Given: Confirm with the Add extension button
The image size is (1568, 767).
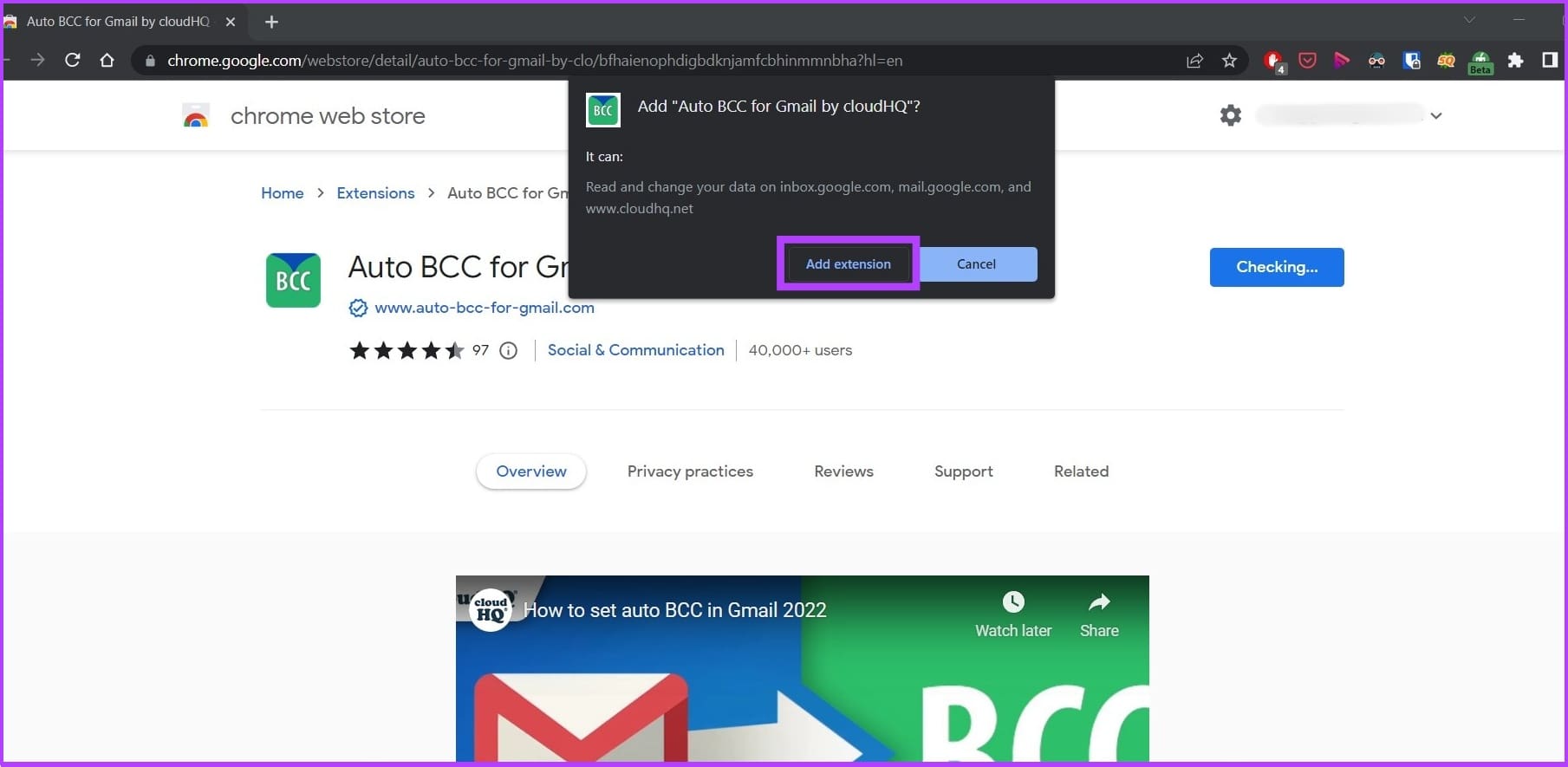Looking at the screenshot, I should click(848, 263).
